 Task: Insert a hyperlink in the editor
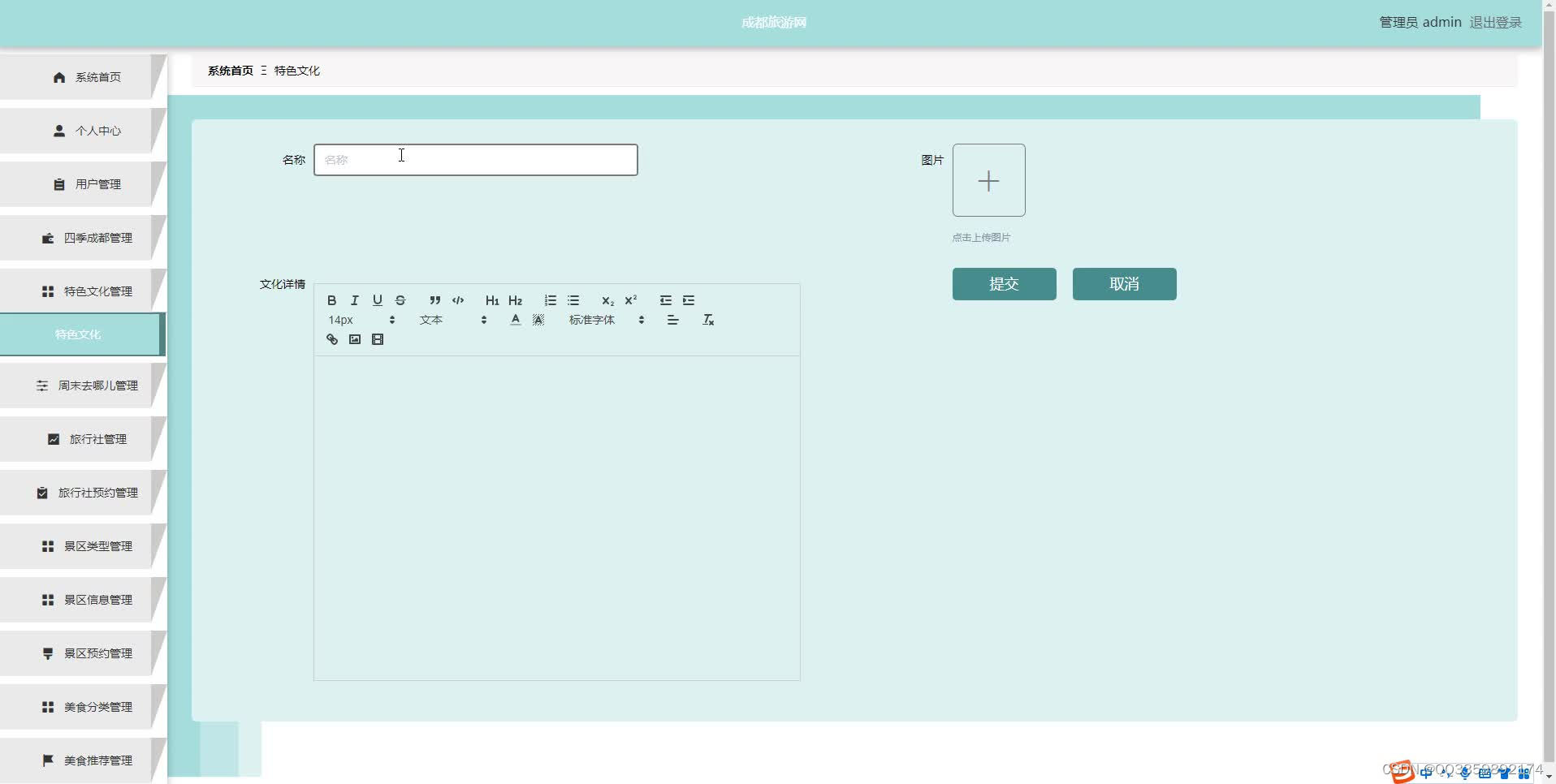click(x=332, y=339)
